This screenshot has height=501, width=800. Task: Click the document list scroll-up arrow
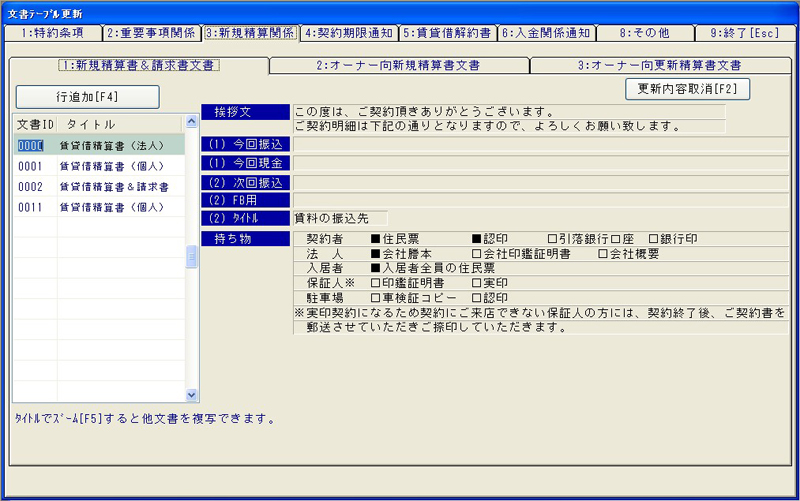[192, 123]
